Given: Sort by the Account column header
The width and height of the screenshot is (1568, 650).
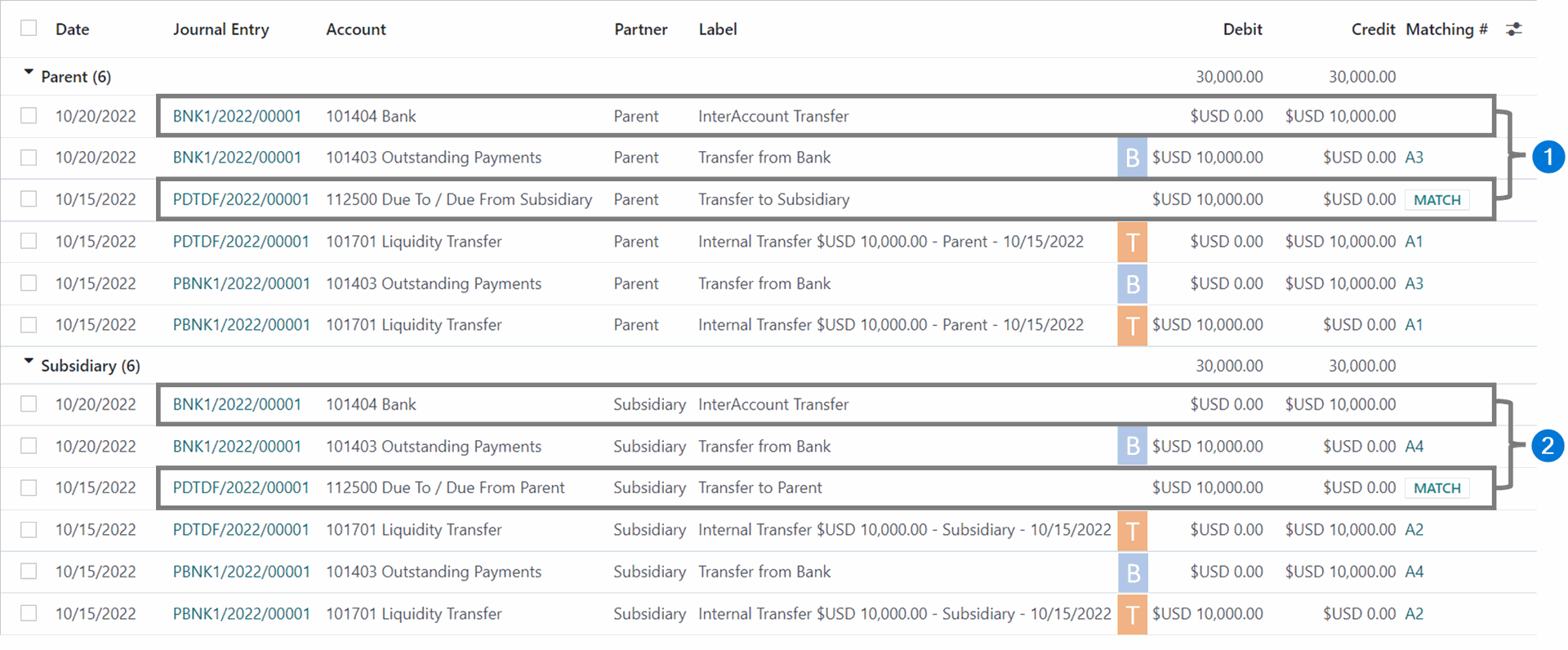Looking at the screenshot, I should pos(356,29).
